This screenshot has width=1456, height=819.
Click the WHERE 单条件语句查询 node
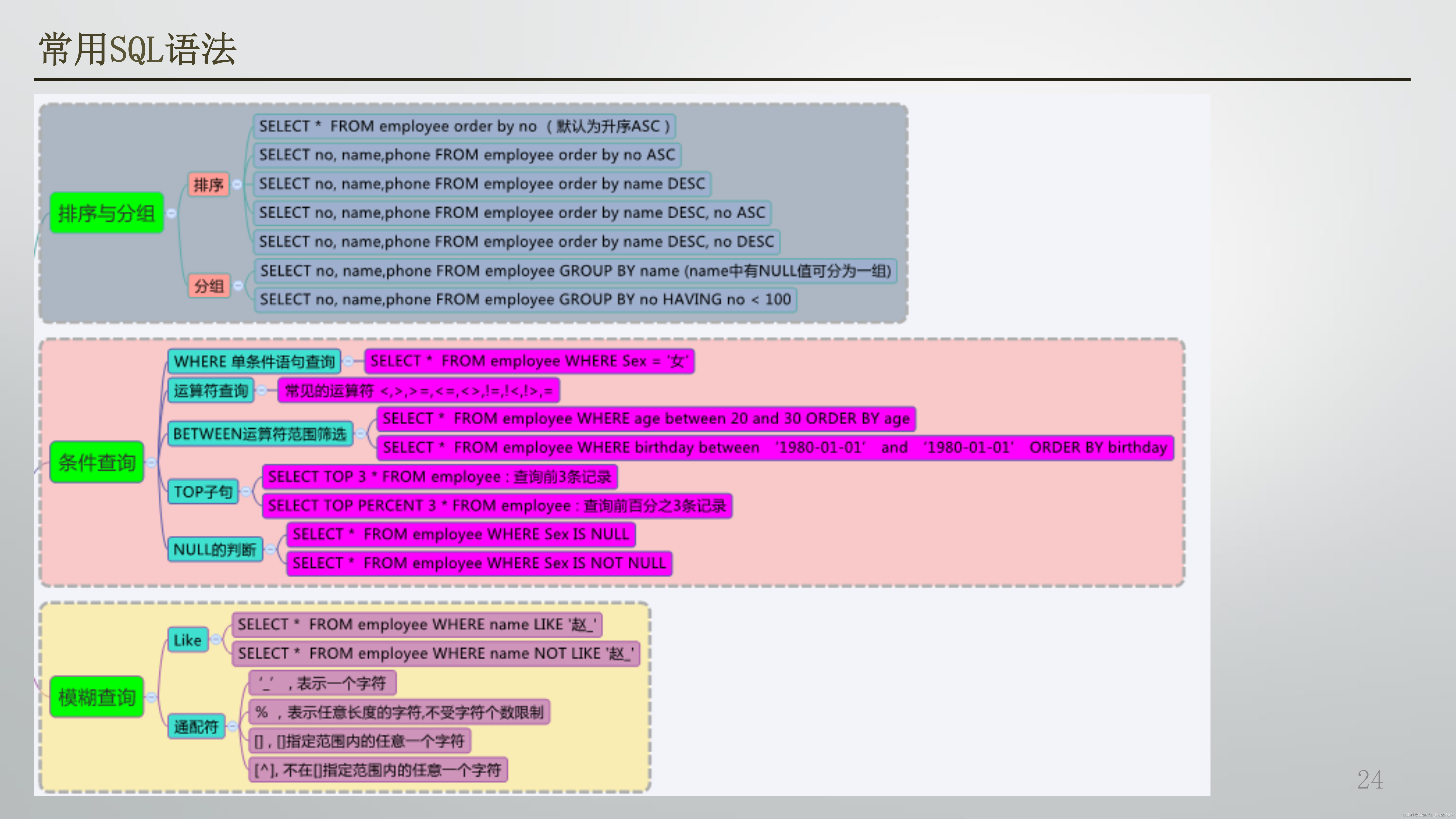[x=254, y=361]
